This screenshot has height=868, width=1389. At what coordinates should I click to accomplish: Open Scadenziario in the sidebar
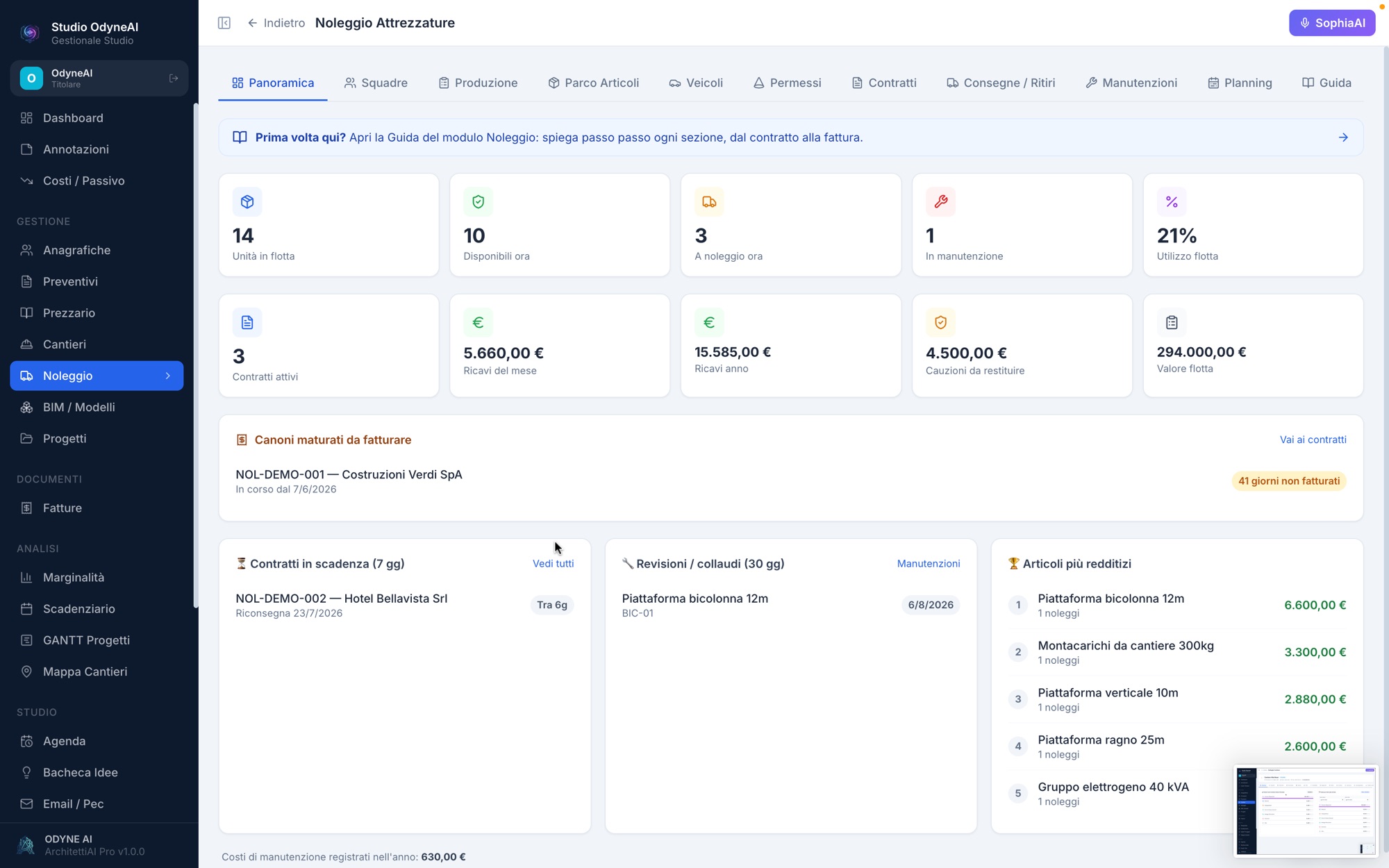tap(97, 609)
